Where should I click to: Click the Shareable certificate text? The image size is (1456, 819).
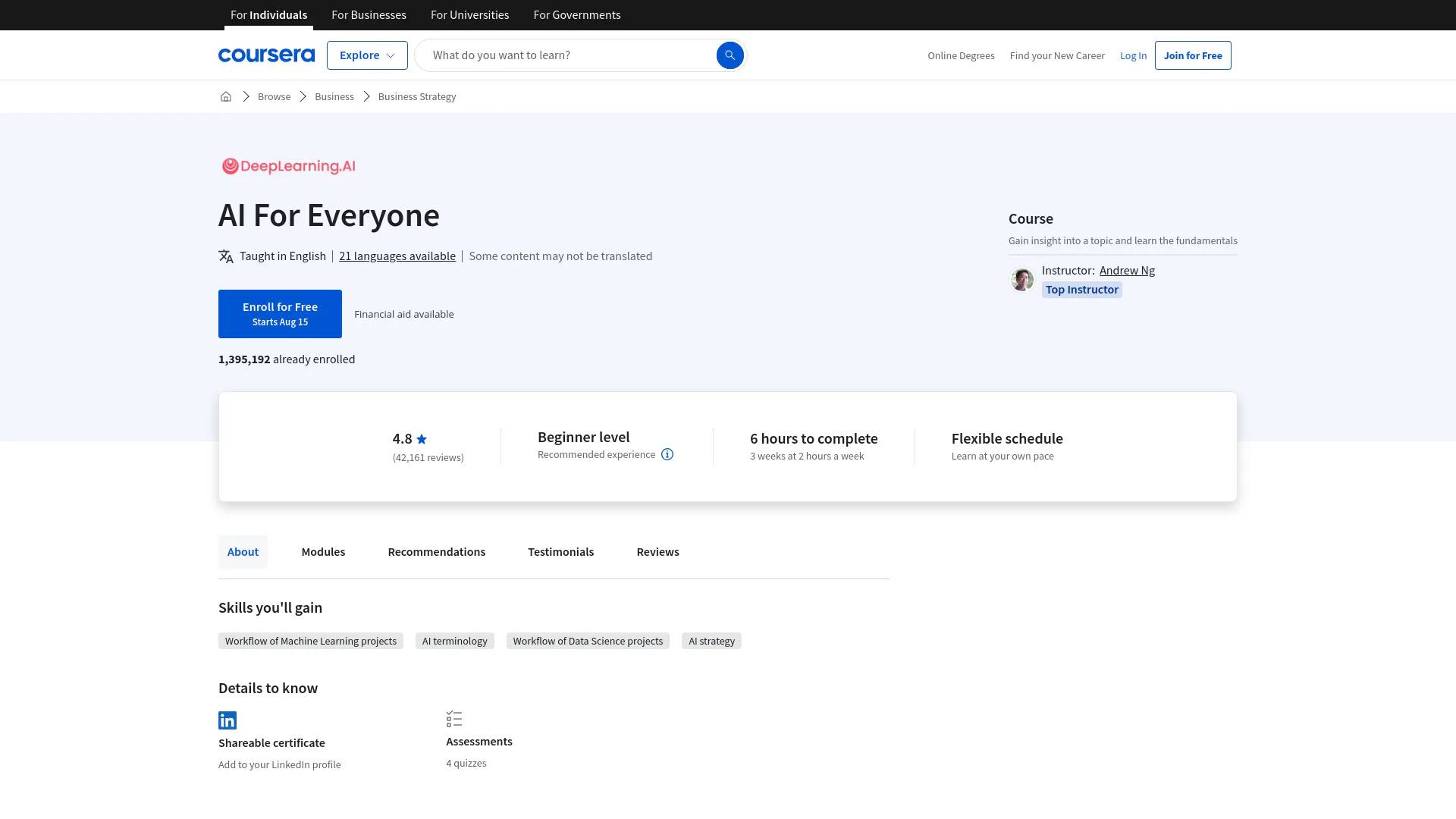[x=271, y=743]
